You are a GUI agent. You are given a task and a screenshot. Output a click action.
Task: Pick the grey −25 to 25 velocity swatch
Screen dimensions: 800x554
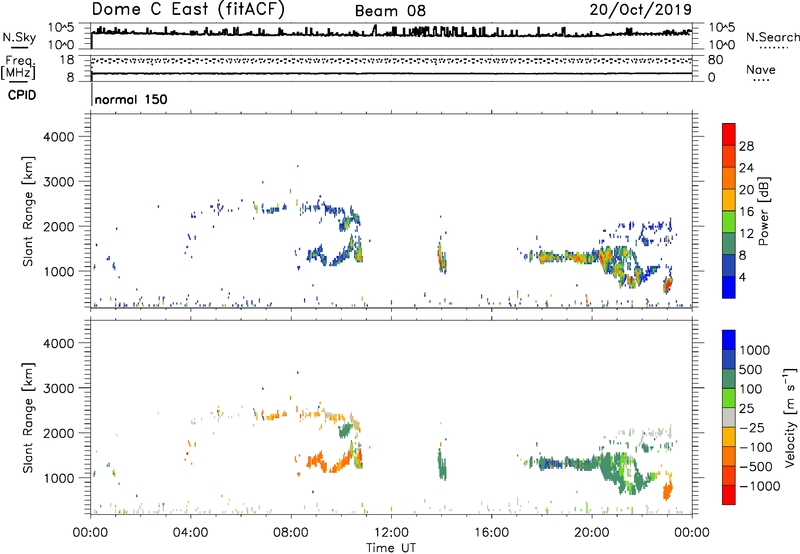pos(729,417)
